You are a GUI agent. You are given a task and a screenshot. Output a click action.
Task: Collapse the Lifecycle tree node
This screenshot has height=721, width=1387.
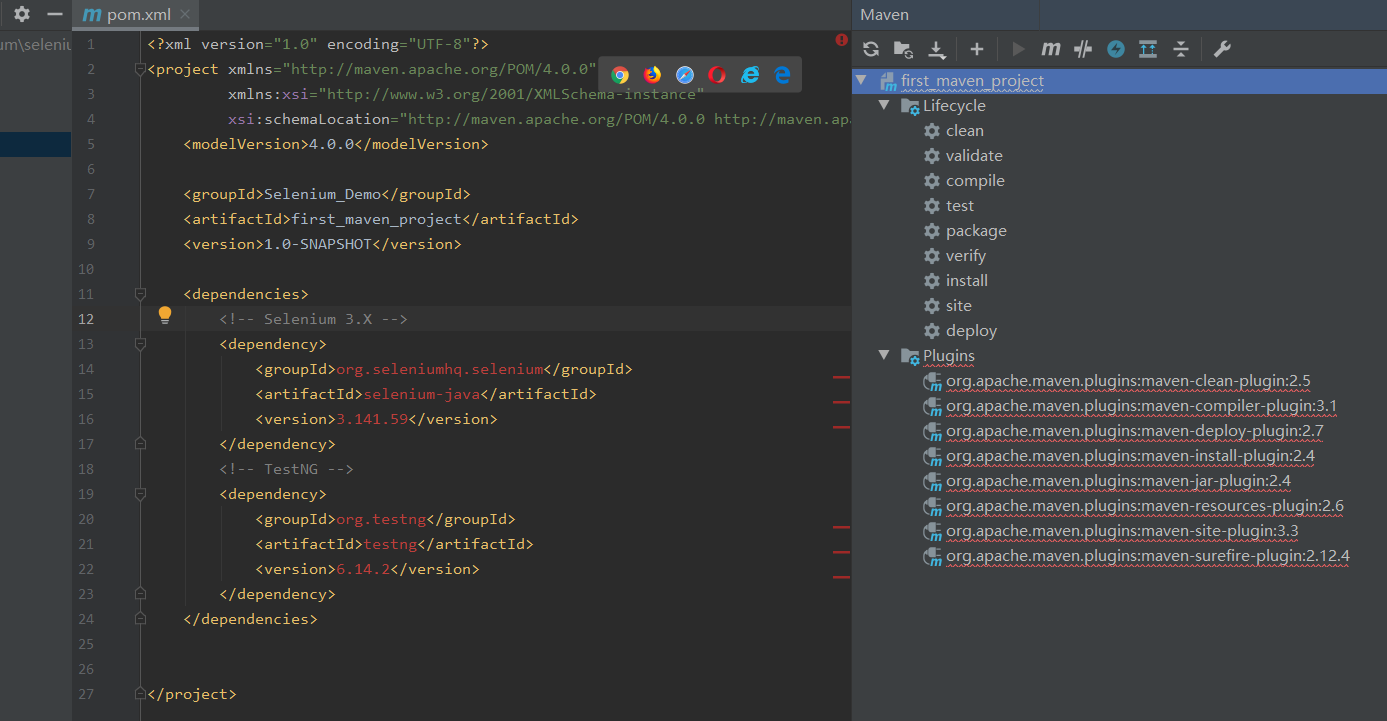coord(883,106)
